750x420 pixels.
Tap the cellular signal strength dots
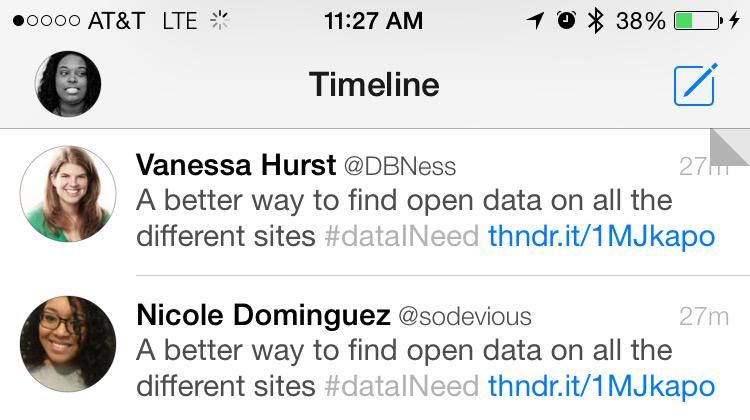coord(46,21)
